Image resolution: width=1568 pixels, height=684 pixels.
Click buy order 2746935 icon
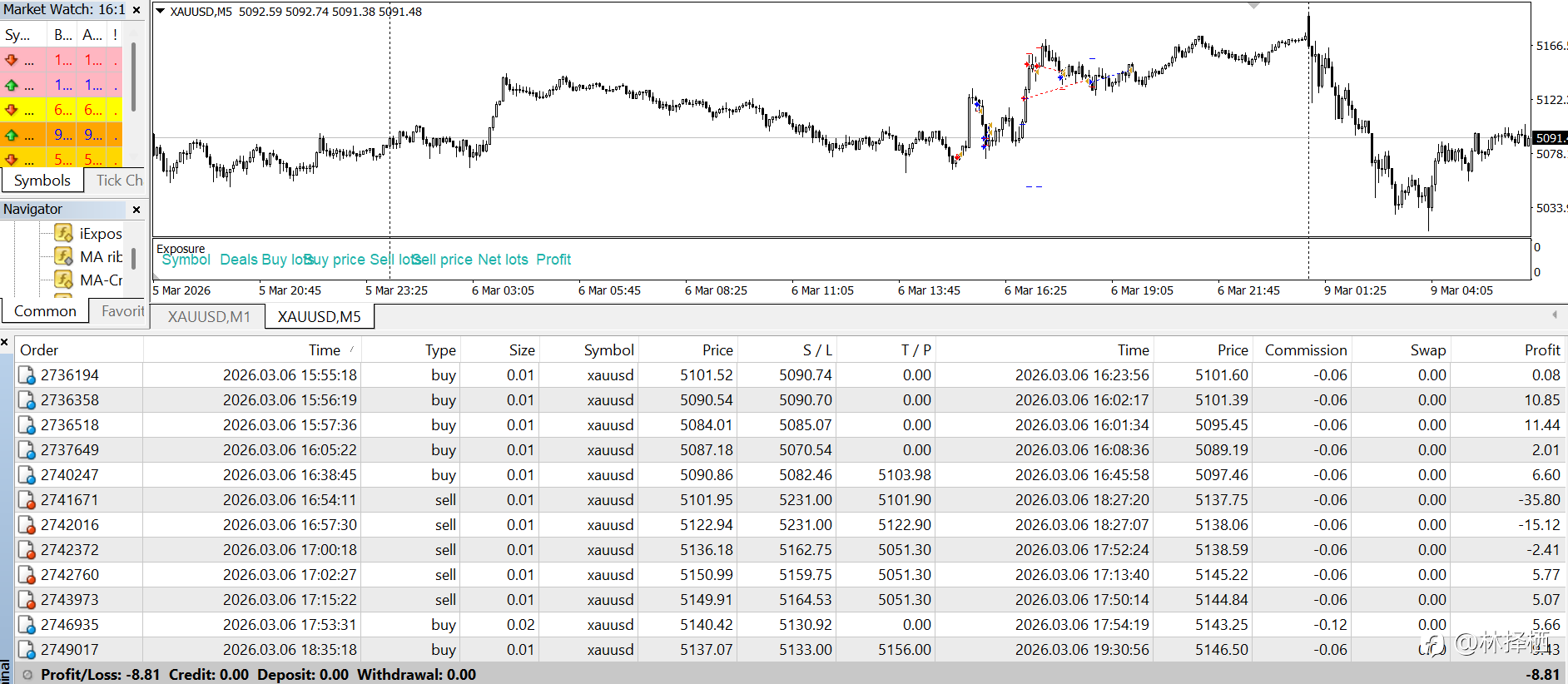27,625
